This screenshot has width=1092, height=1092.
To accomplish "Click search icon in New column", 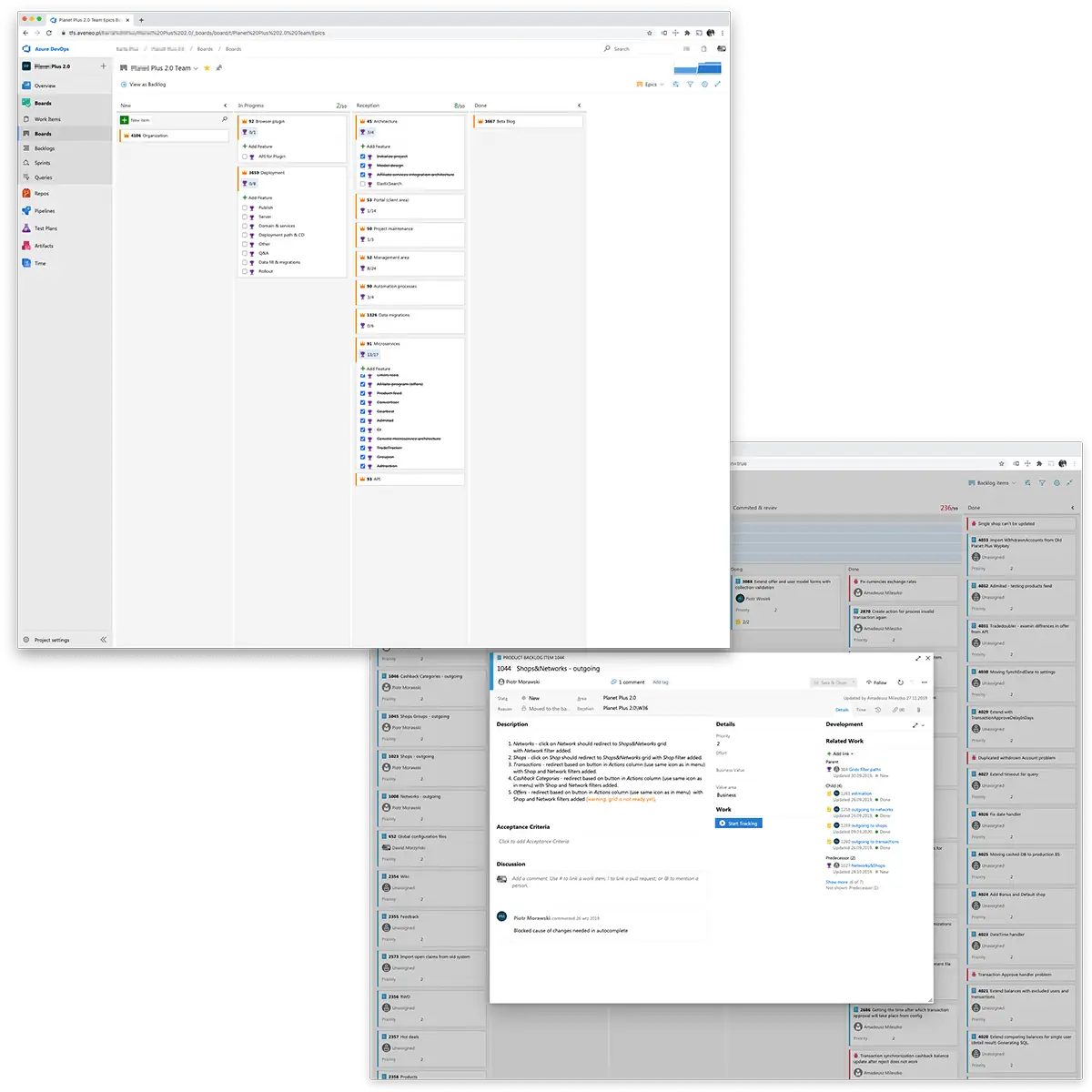I will (225, 119).
